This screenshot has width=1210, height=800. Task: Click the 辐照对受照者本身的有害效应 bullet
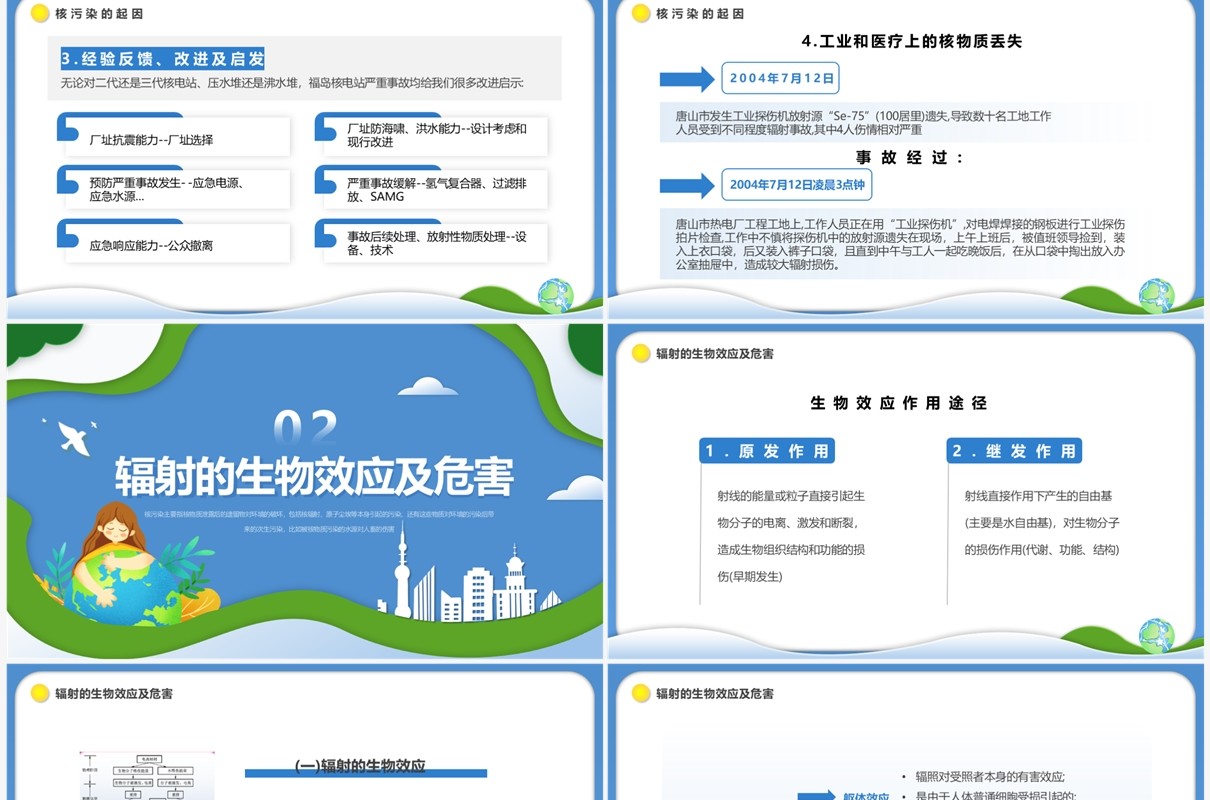coord(990,777)
